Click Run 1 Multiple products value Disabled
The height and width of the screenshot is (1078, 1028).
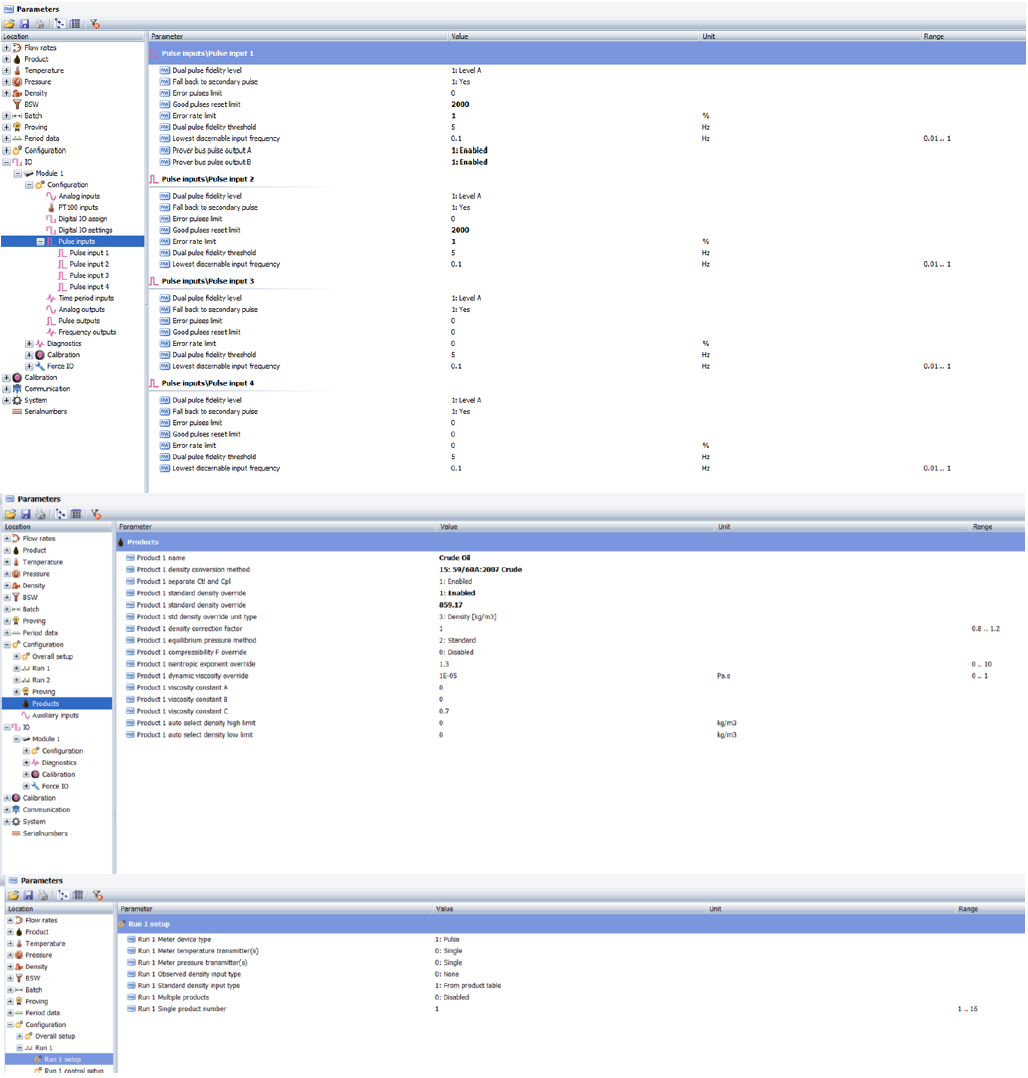pyautogui.click(x=452, y=998)
